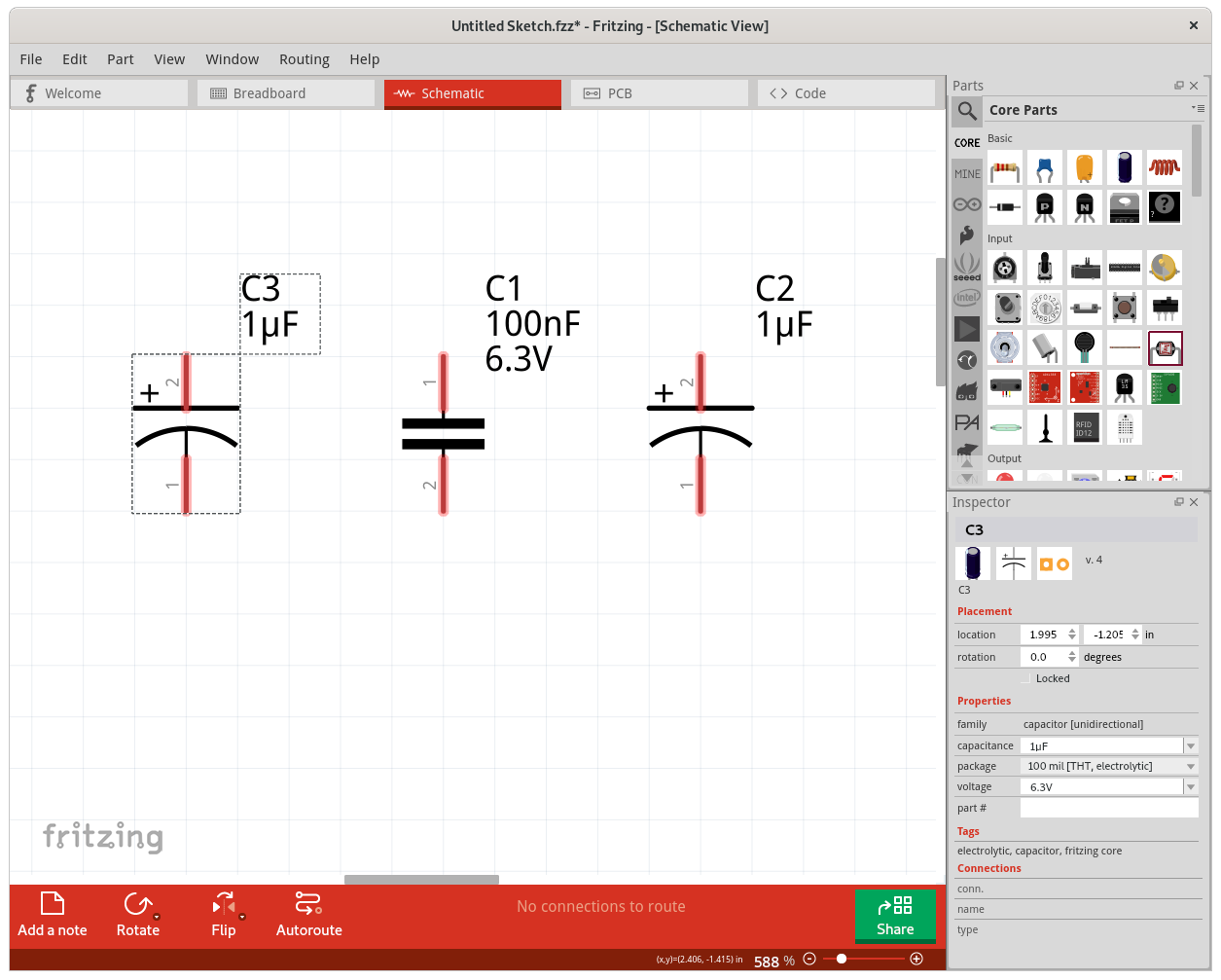Image resolution: width=1221 pixels, height=980 pixels.
Task: Select the RFID ID12 part
Action: (1085, 427)
